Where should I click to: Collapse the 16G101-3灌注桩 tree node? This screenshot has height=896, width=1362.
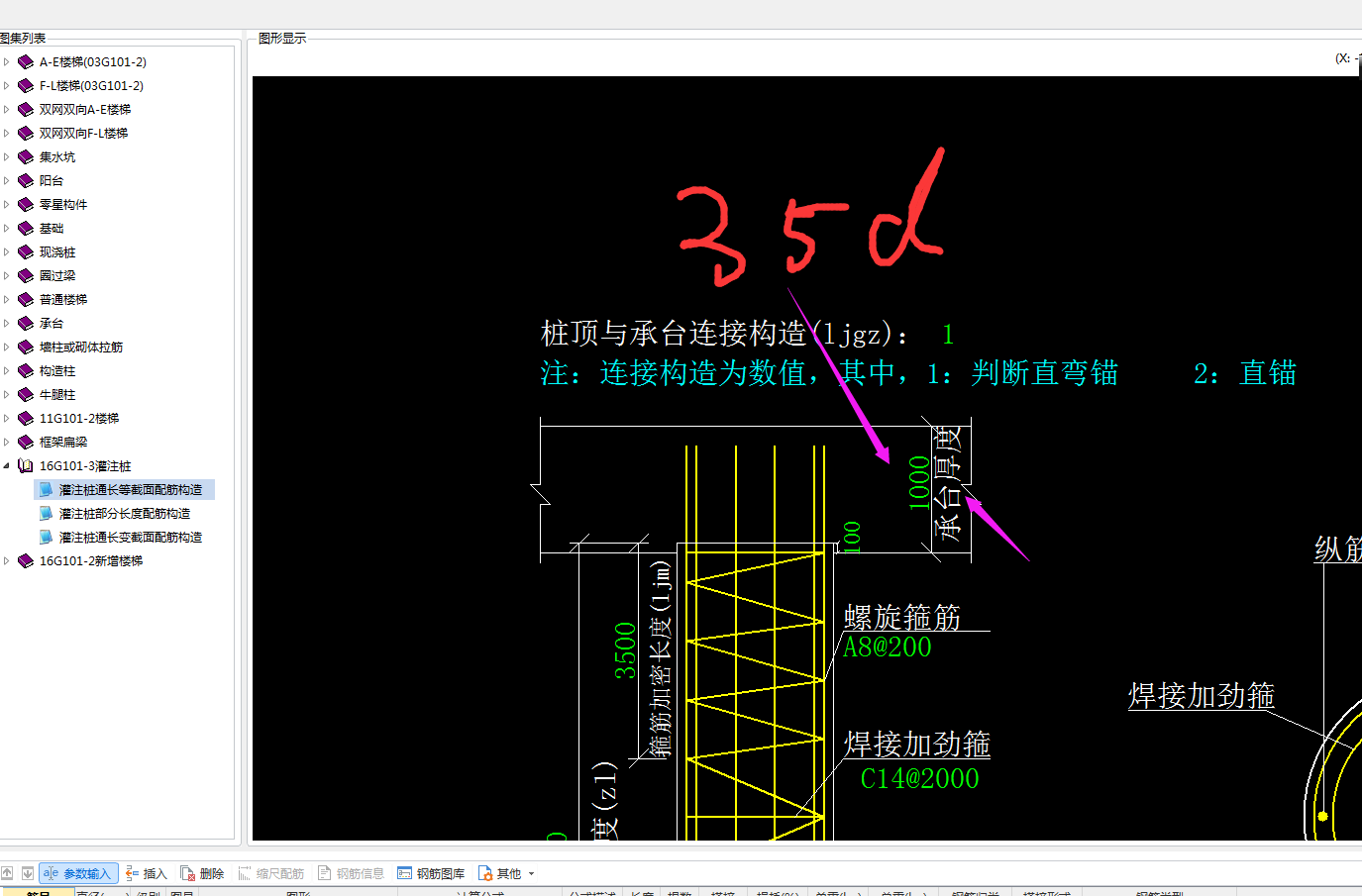point(7,465)
